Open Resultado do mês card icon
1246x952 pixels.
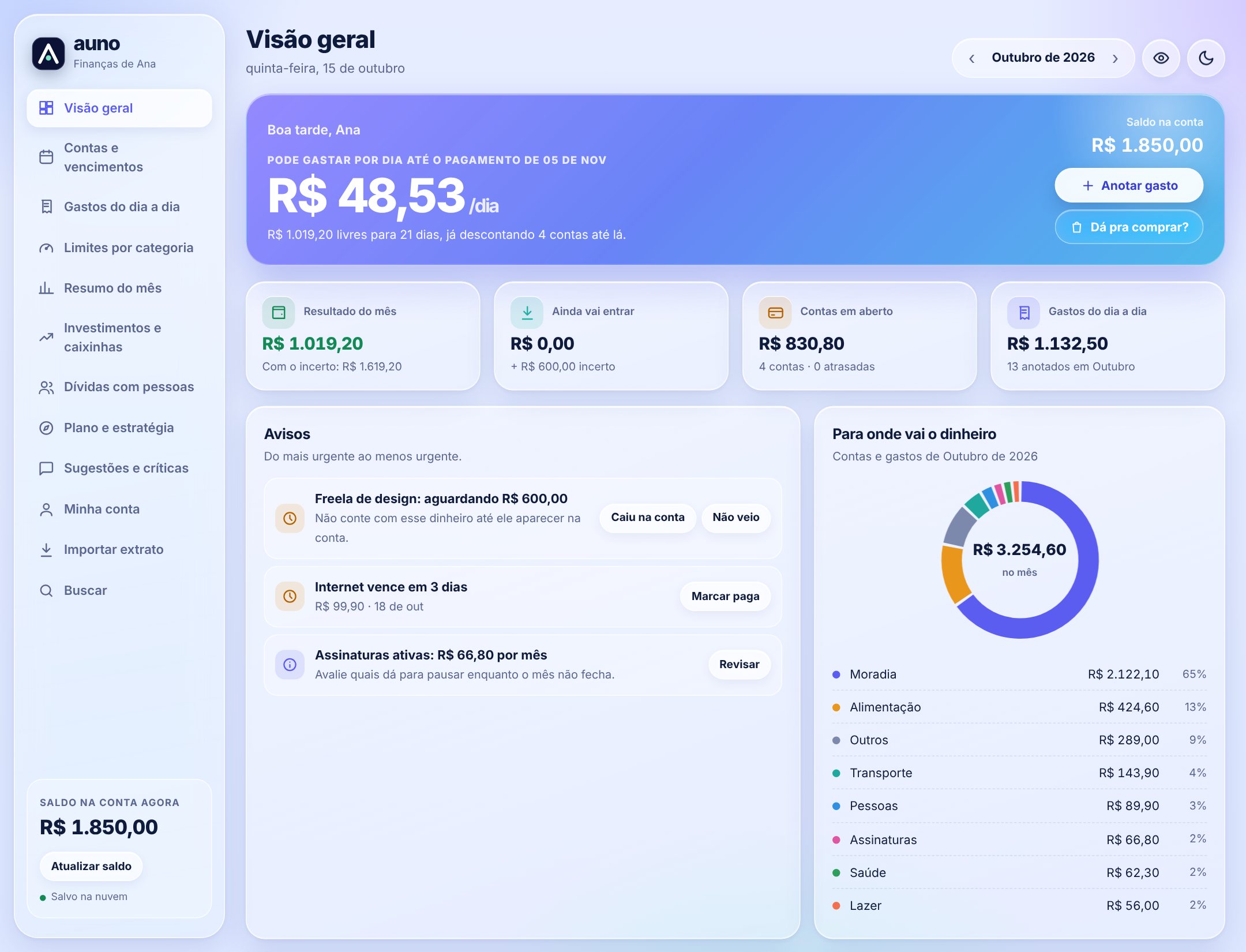(279, 312)
